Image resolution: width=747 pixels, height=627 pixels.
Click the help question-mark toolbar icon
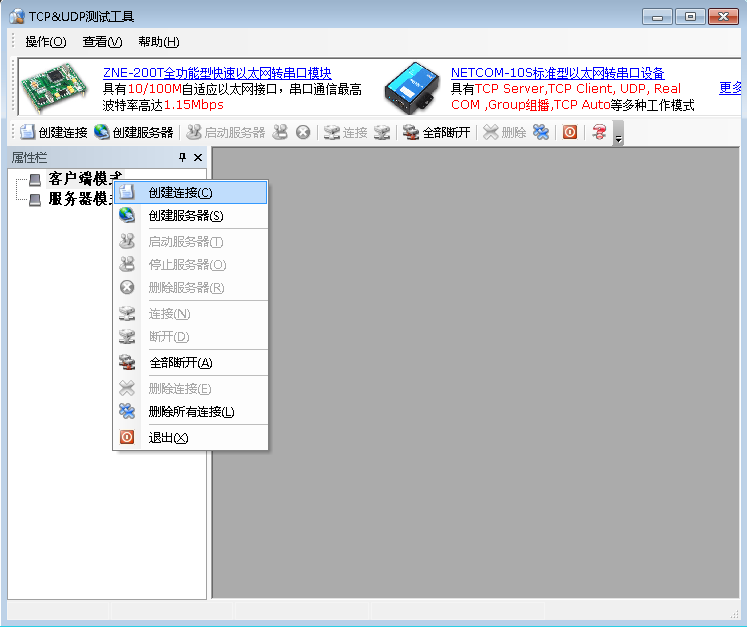tap(599, 132)
